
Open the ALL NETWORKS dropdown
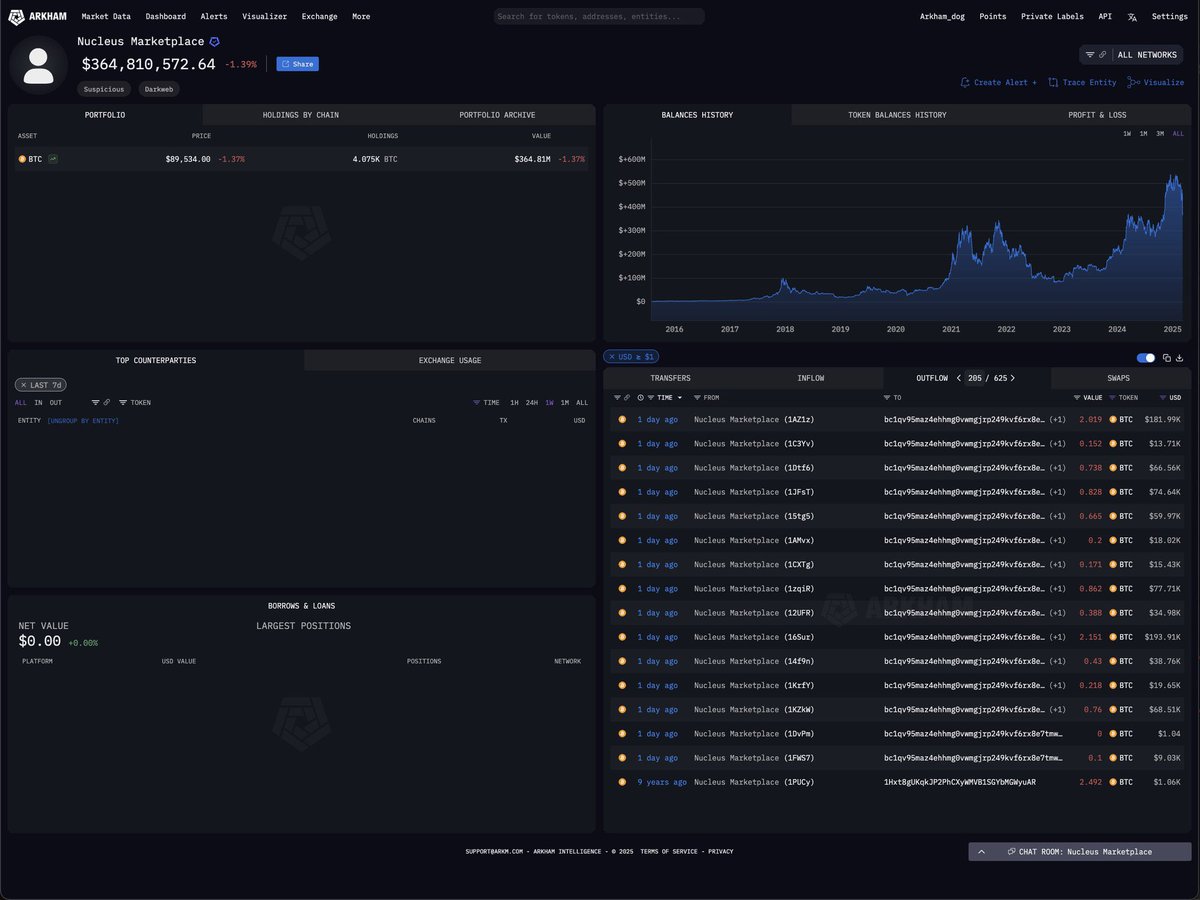tap(1147, 55)
